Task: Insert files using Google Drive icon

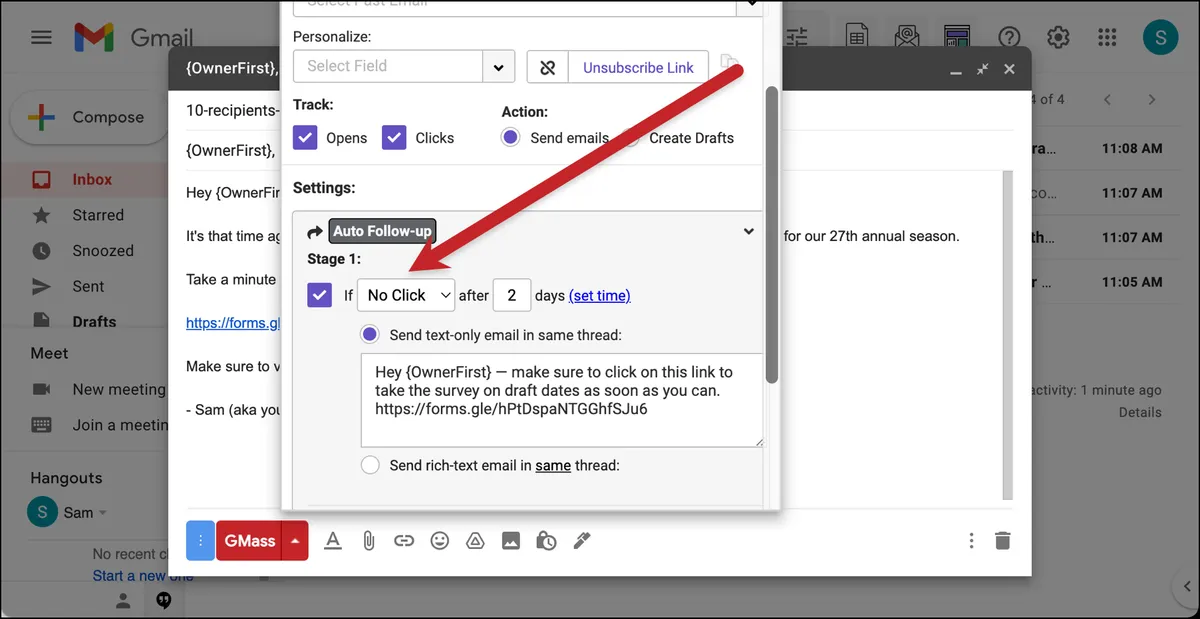Action: (x=475, y=540)
